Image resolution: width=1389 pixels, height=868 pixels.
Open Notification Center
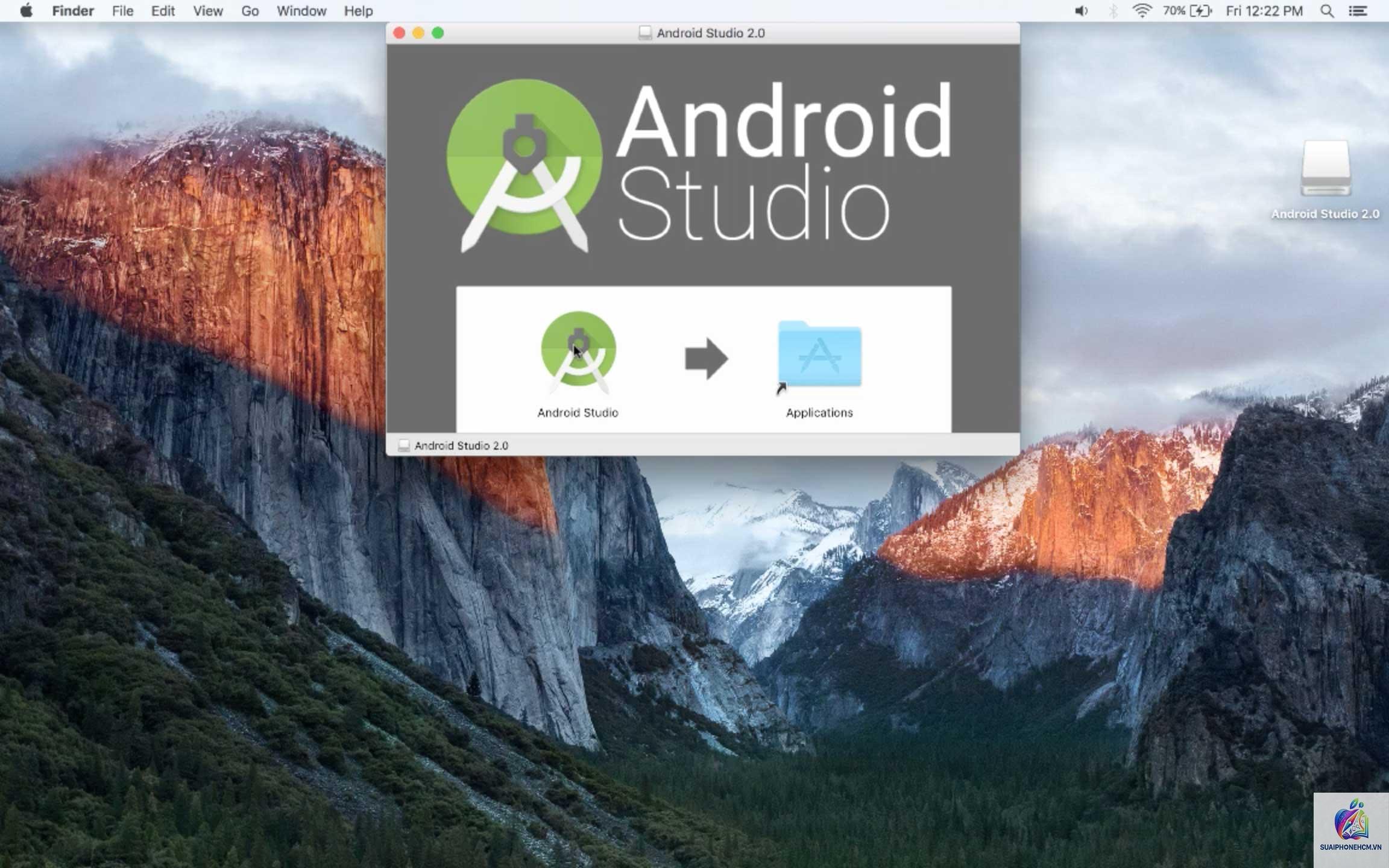1358,11
